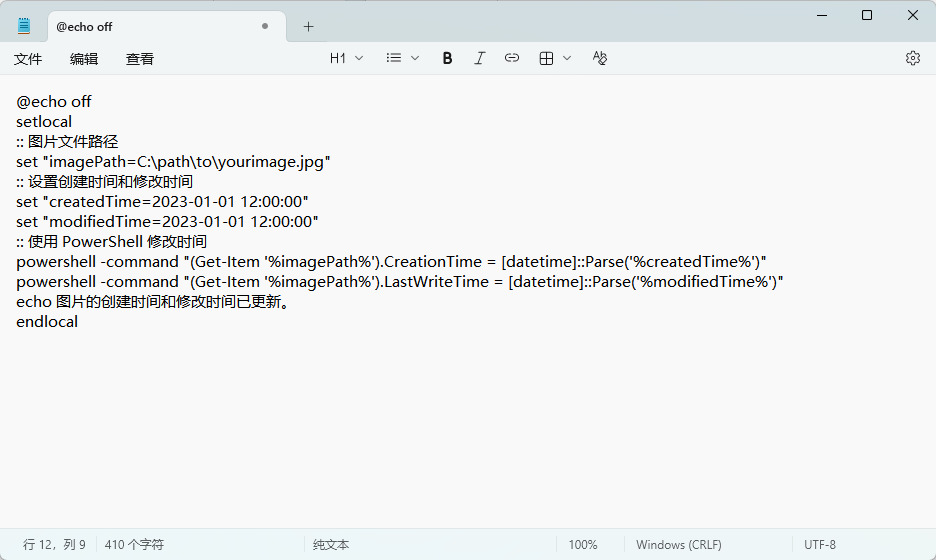Close the Notepad window
The image size is (936, 560).
coord(913,15)
